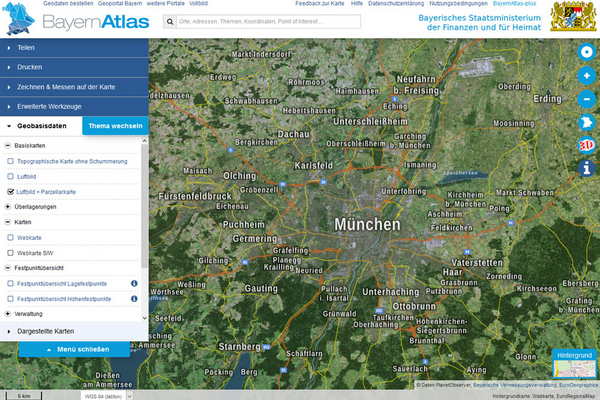Focus the place and address search field
The width and height of the screenshot is (600, 400).
(x=268, y=22)
